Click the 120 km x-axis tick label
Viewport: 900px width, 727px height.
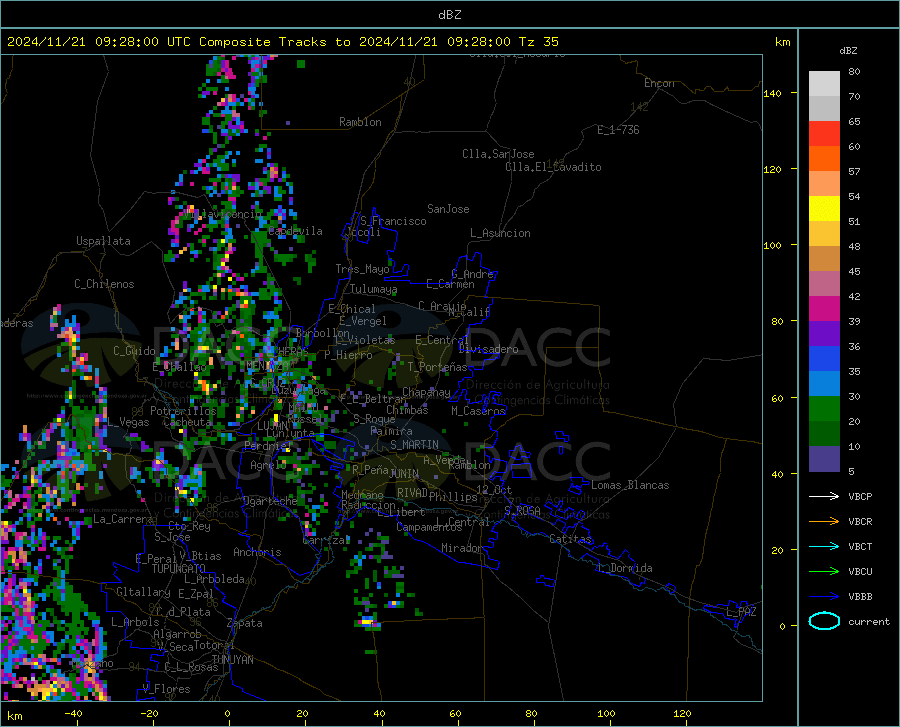click(682, 713)
